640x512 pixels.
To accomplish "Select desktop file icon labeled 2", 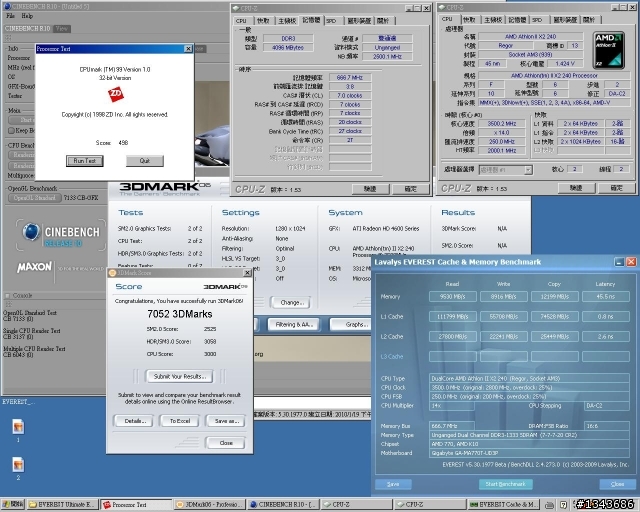I will (18, 465).
